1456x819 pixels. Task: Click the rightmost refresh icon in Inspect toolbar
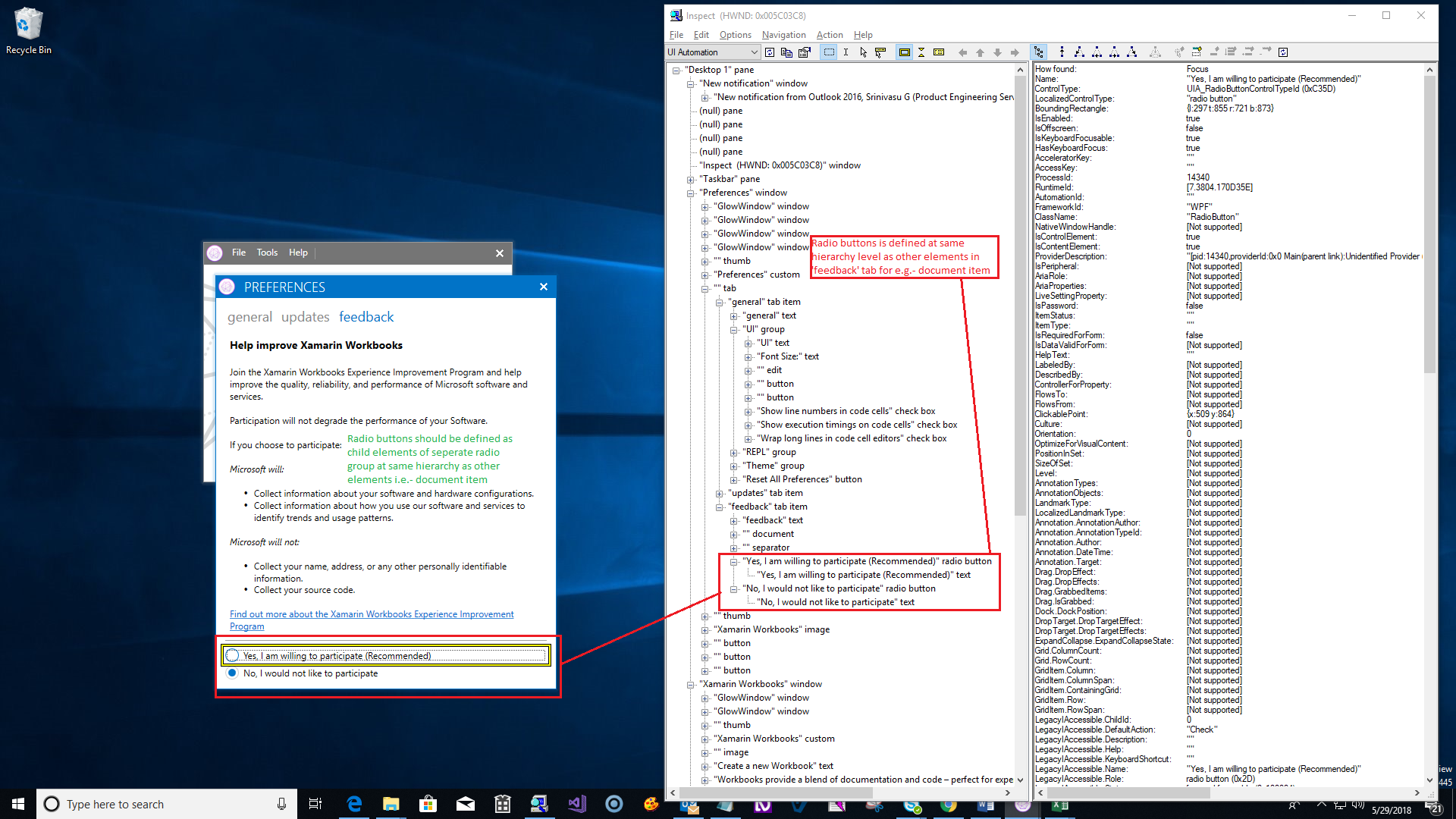1283,52
